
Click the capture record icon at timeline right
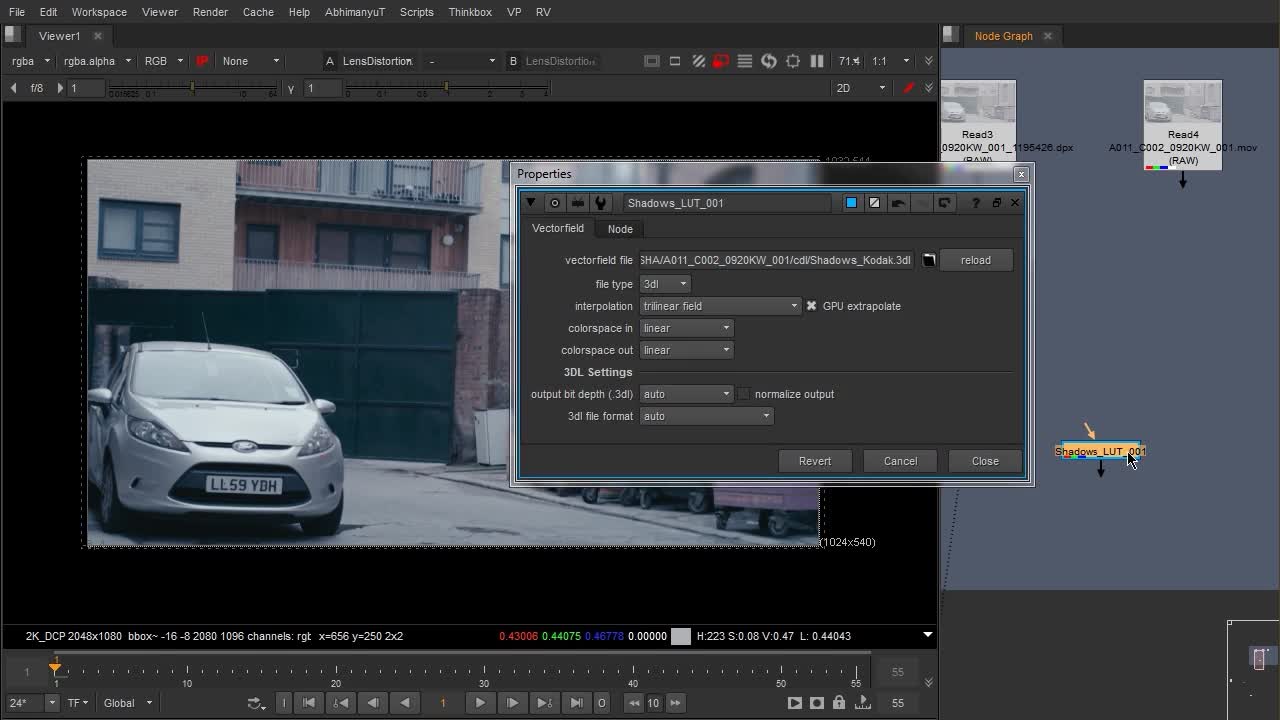pos(817,703)
